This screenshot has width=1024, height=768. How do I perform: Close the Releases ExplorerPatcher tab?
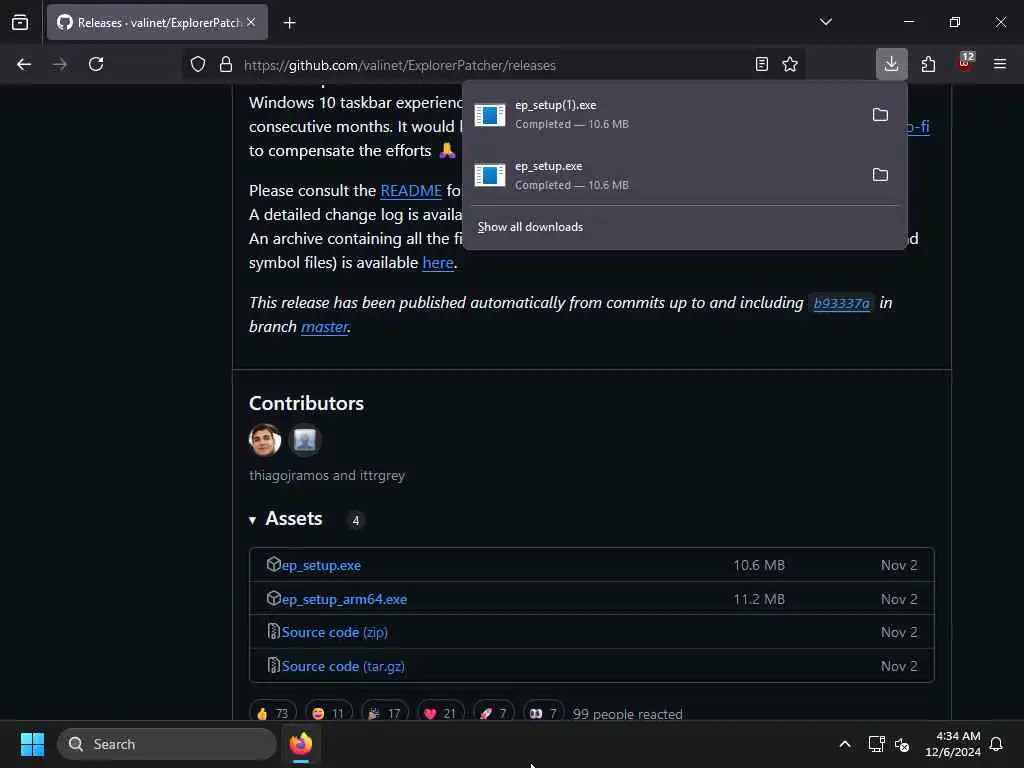[251, 22]
